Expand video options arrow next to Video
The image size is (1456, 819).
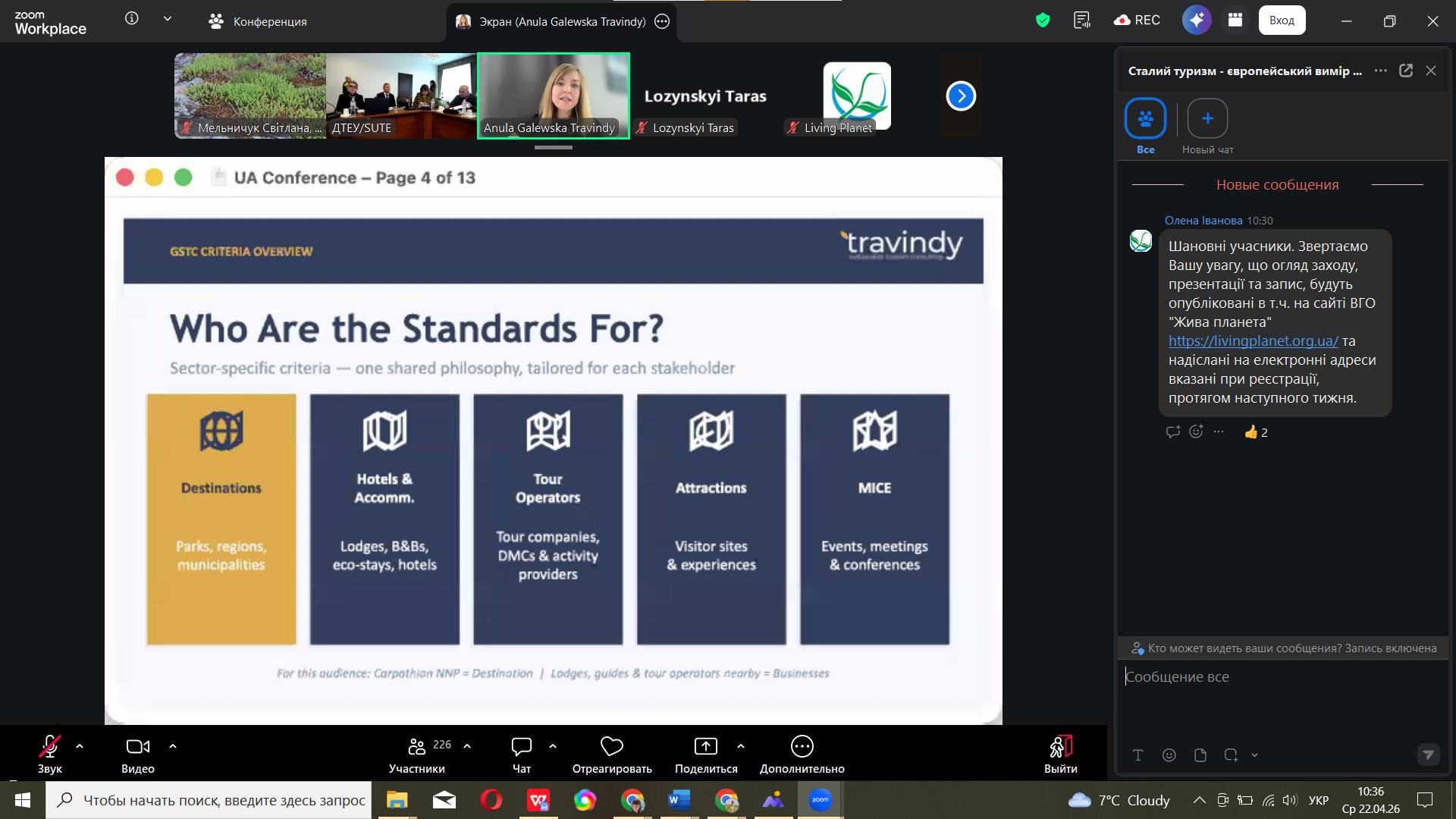(173, 746)
